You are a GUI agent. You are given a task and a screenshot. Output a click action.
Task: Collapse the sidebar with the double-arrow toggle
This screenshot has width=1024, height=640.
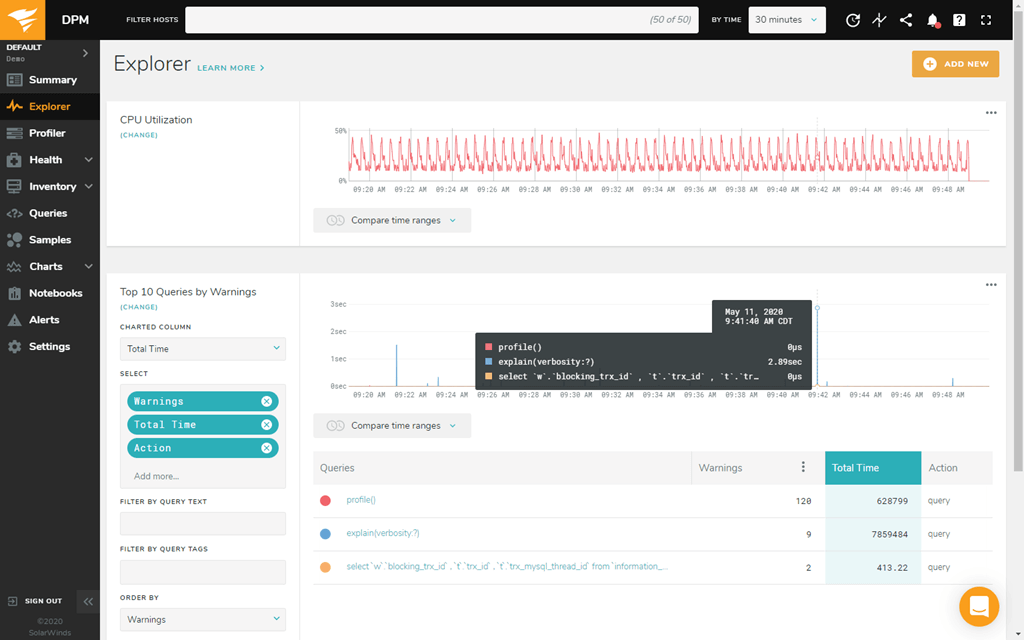pyautogui.click(x=87, y=601)
